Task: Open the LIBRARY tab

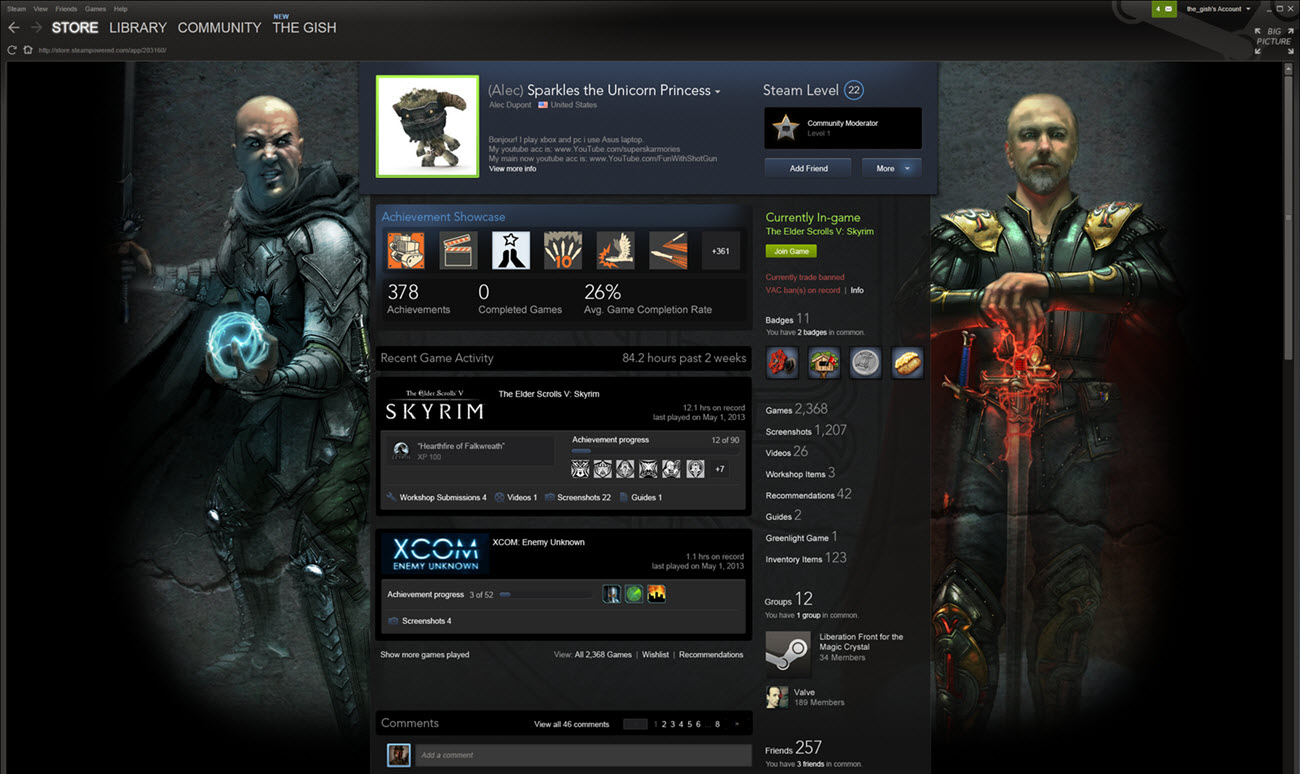Action: click(138, 28)
